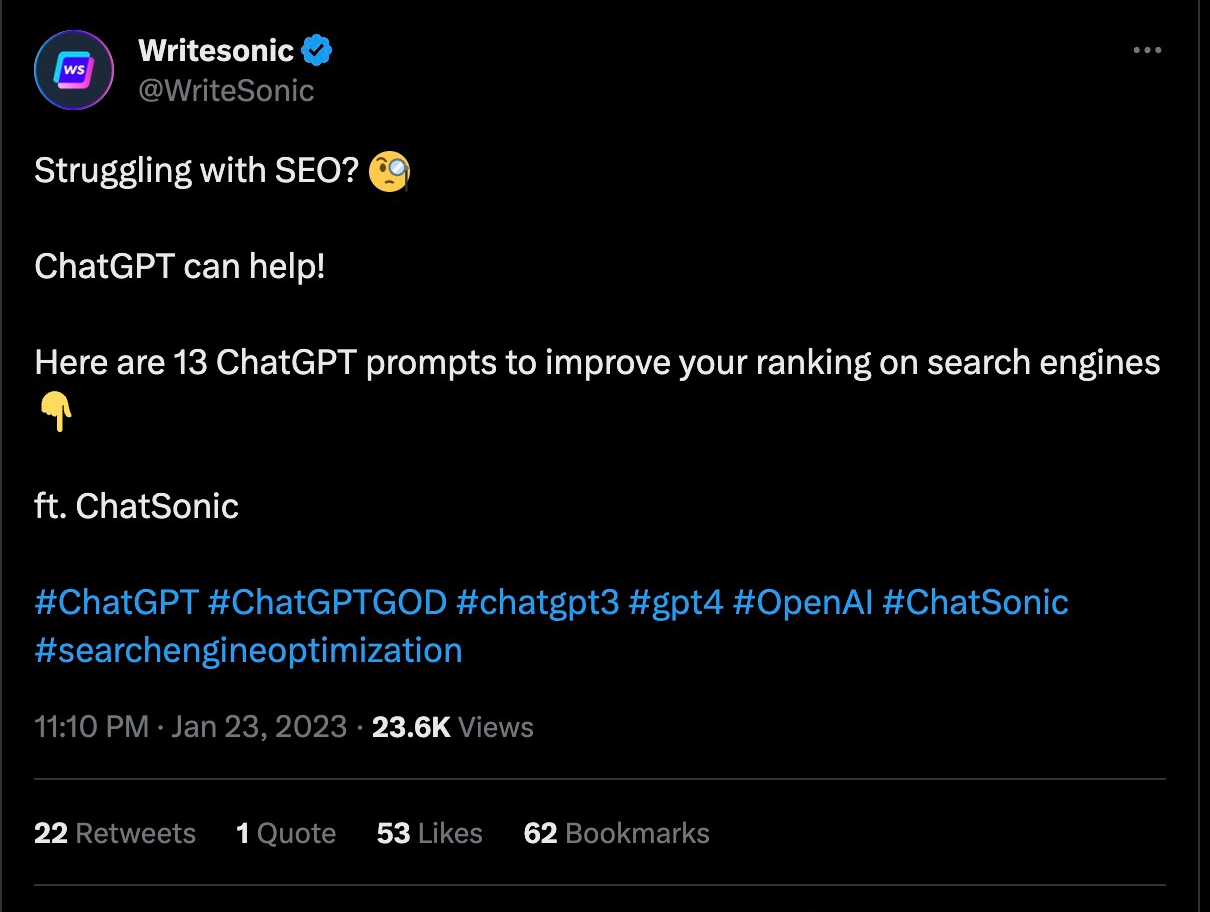Screen dimensions: 1210x912
Task: Select the #gpt4 hashtag
Action: point(675,603)
